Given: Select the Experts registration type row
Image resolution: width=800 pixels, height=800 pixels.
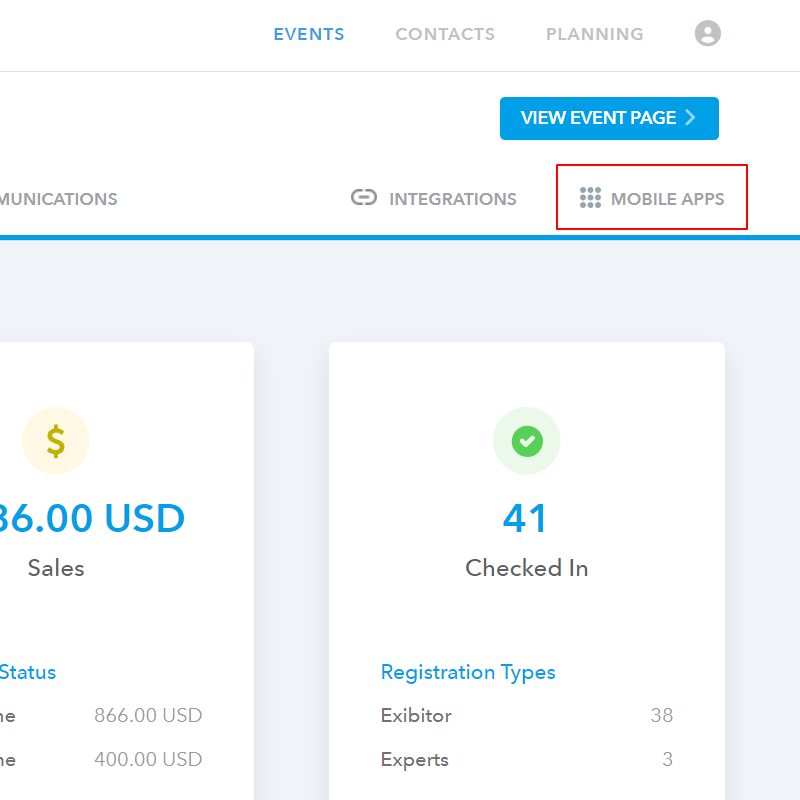Looking at the screenshot, I should tap(415, 760).
